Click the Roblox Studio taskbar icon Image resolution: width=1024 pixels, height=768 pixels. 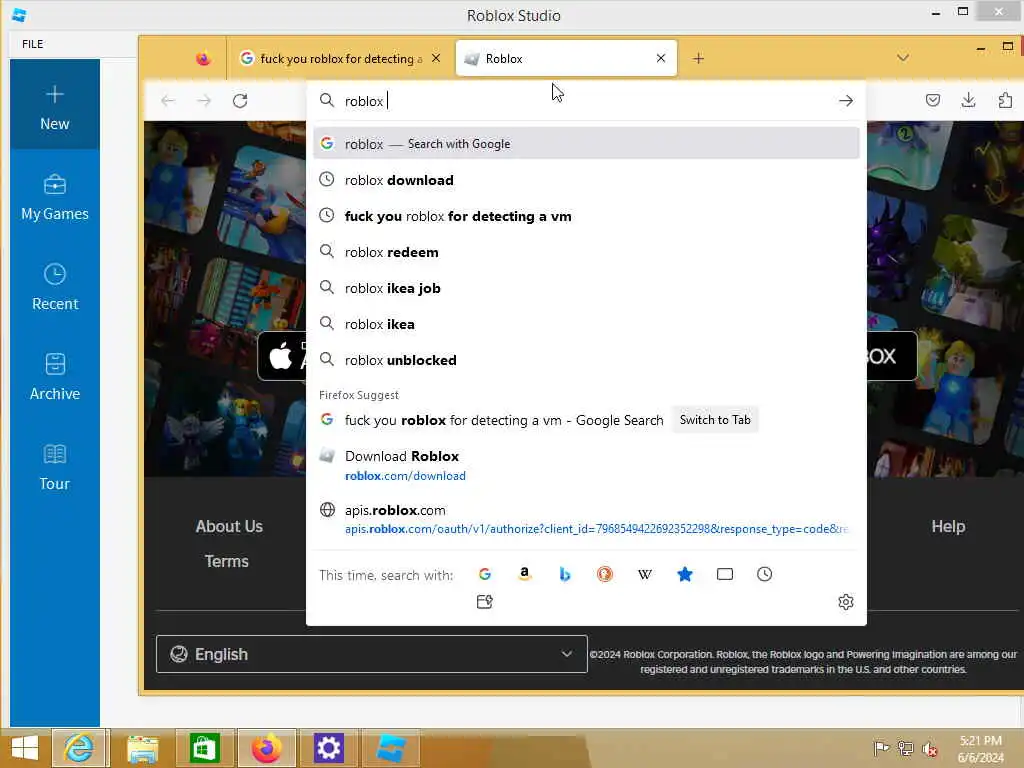click(x=390, y=748)
